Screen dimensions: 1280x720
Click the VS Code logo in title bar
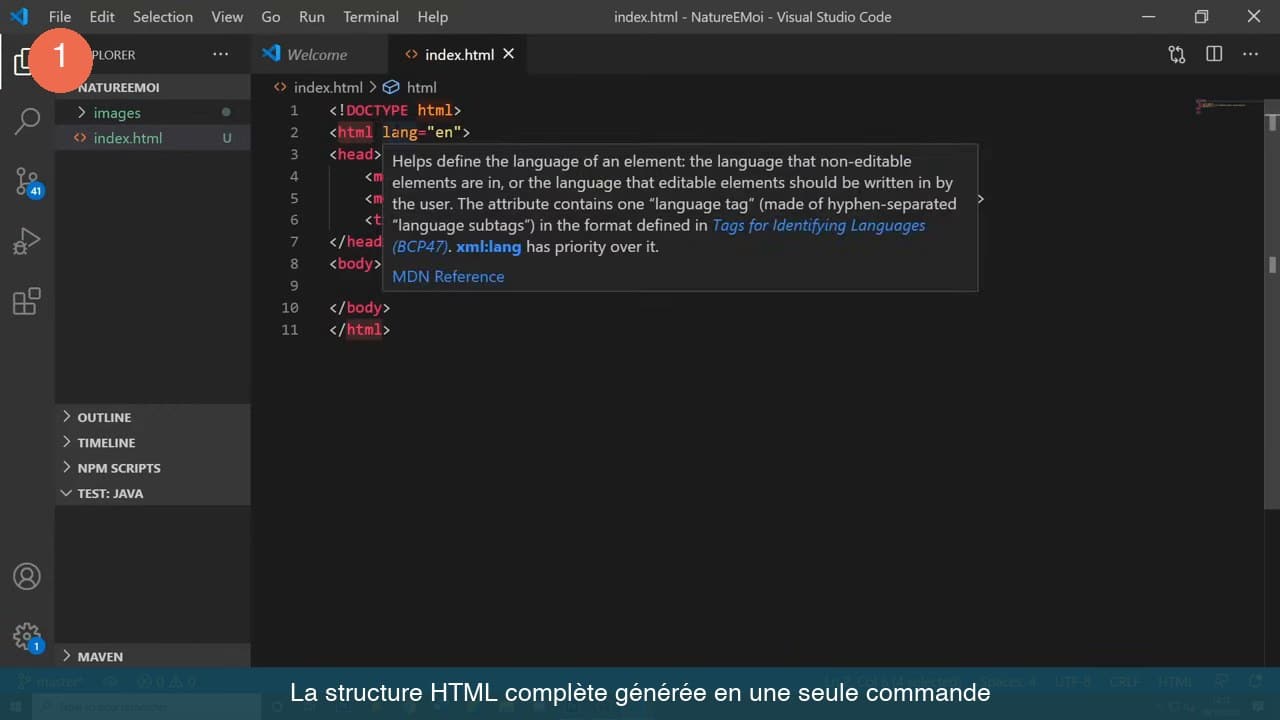click(x=19, y=17)
